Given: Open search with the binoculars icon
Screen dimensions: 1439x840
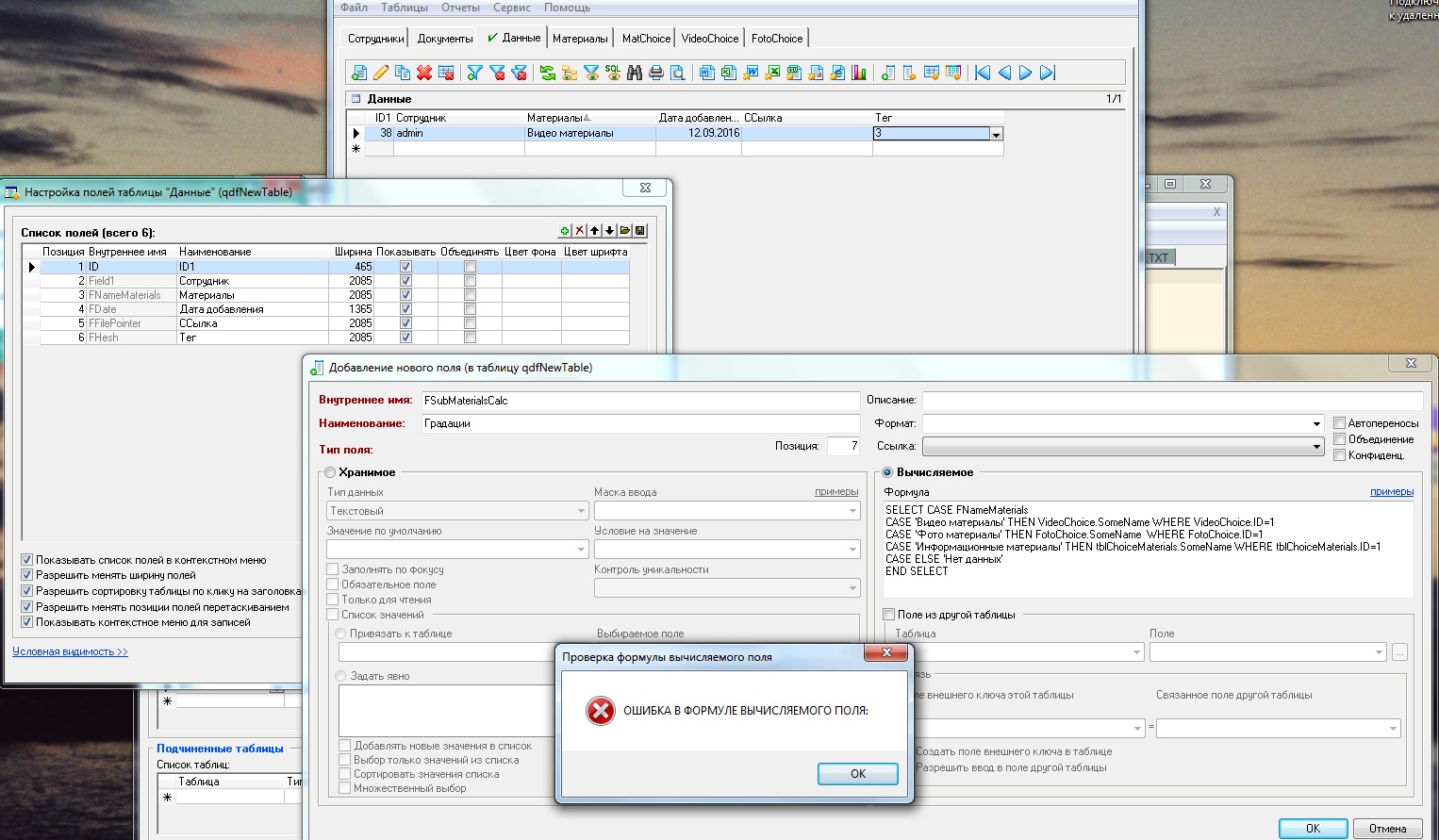Looking at the screenshot, I should 635,73.
